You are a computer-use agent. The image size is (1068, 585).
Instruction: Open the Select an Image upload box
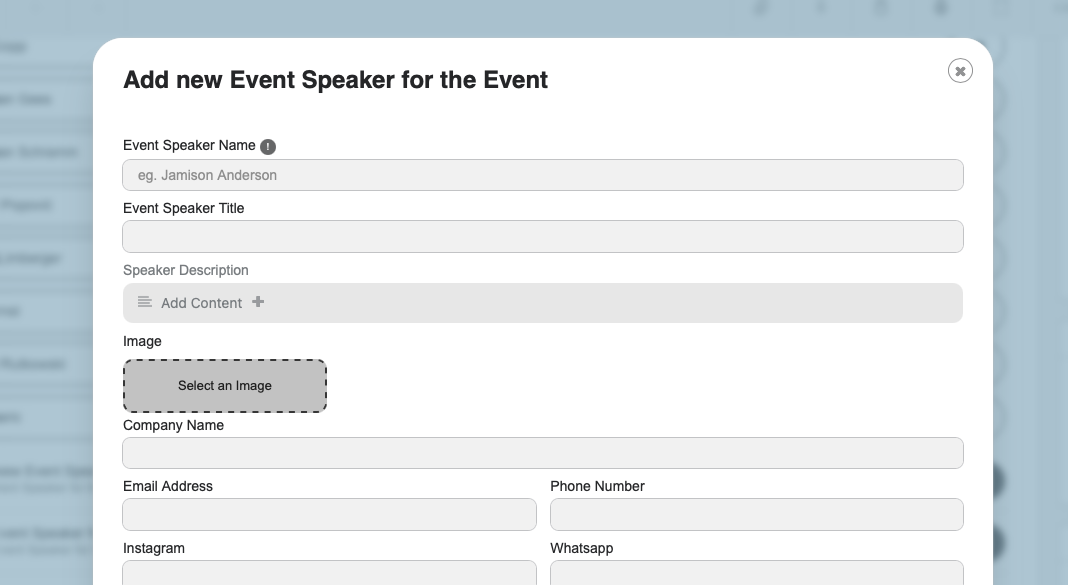[x=225, y=385]
